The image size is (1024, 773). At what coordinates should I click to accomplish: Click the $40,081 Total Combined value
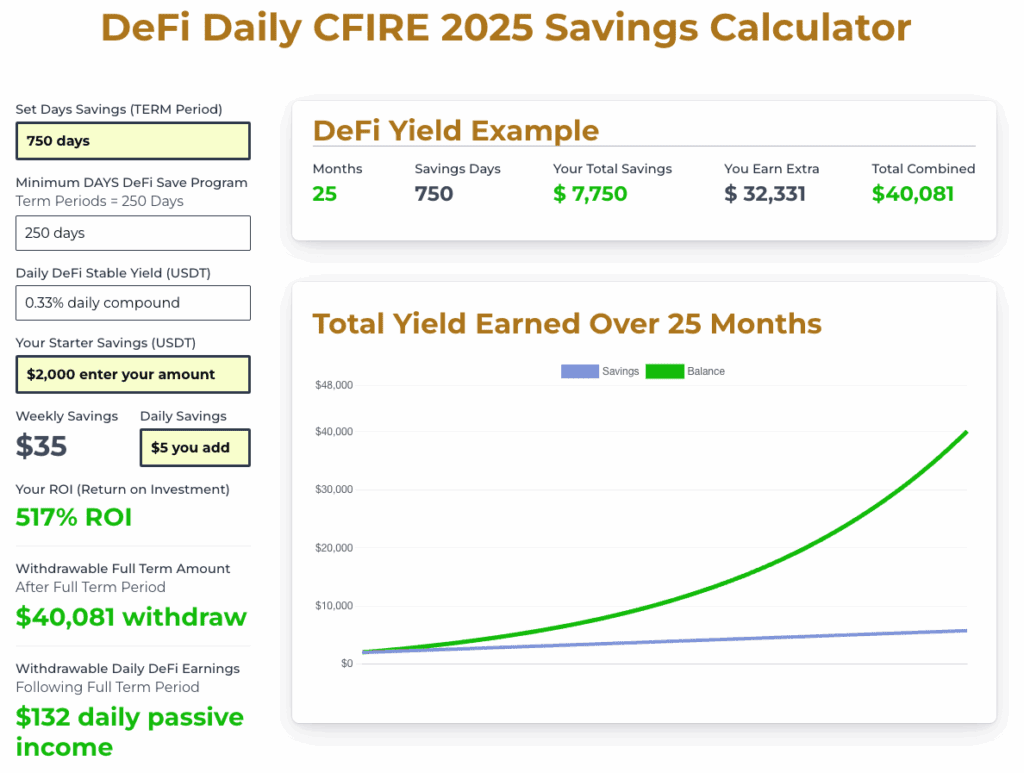[x=913, y=194]
